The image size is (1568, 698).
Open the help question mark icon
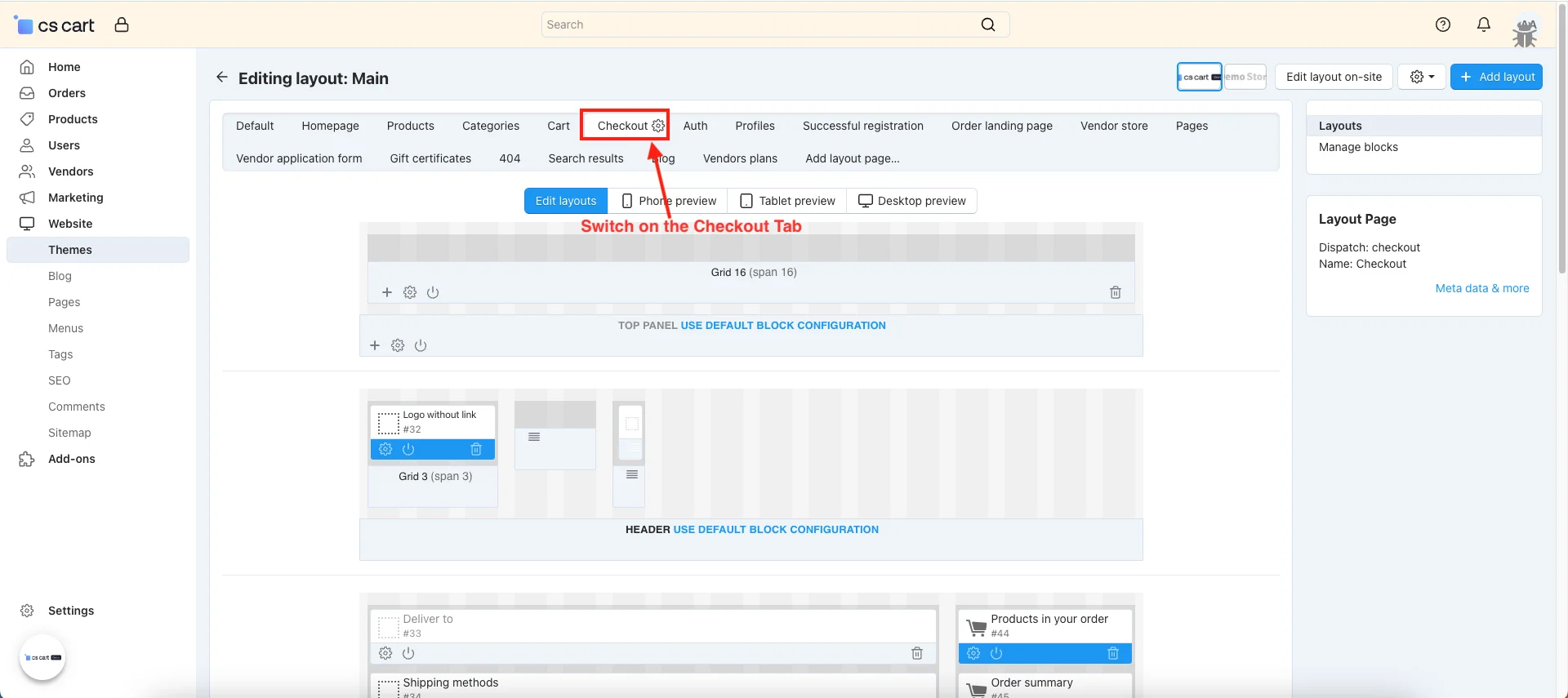tap(1443, 24)
